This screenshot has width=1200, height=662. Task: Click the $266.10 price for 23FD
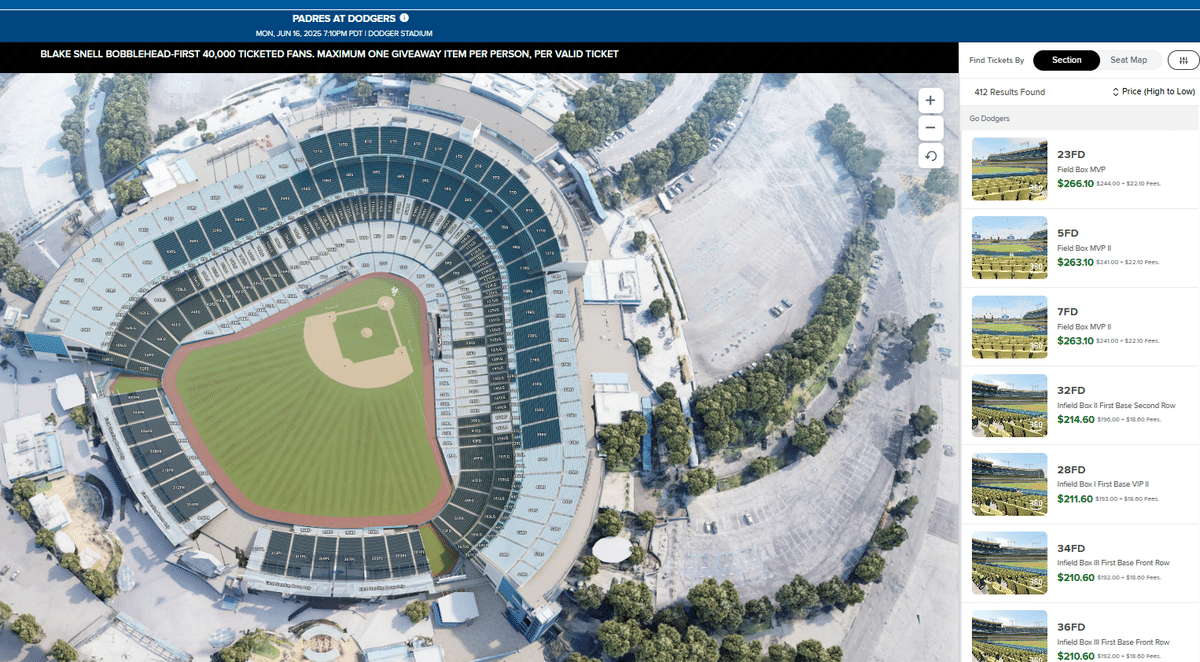1075,183
